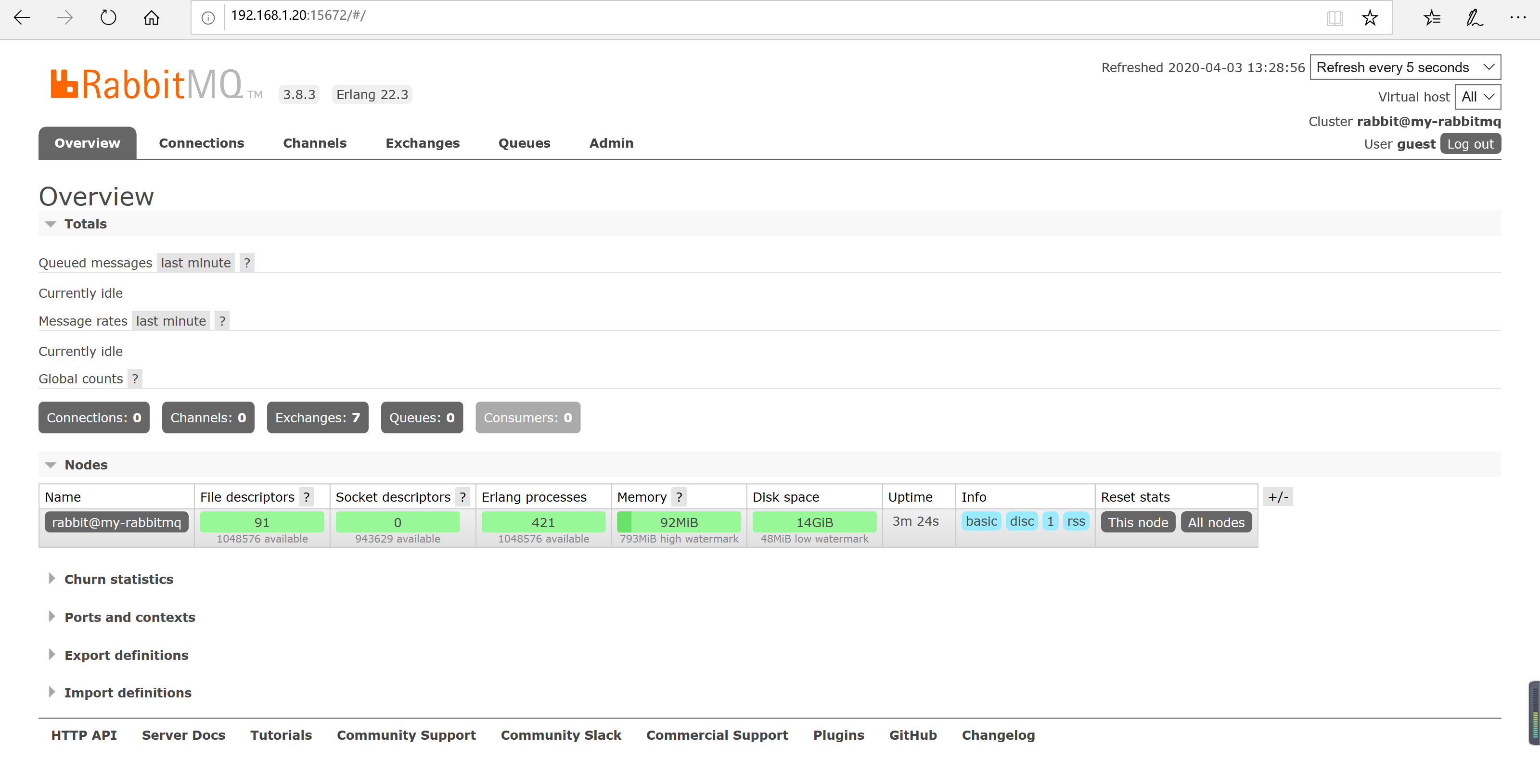Open favorites hub icon
The width and height of the screenshot is (1540, 784).
click(1431, 17)
